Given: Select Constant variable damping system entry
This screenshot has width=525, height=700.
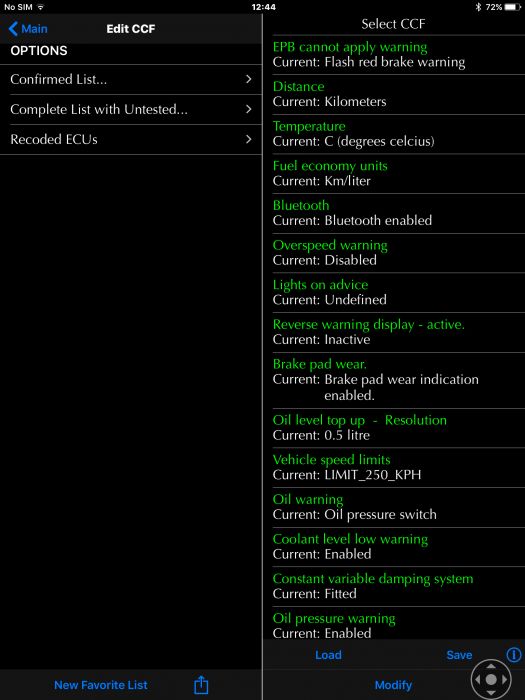Looking at the screenshot, I should (399, 586).
